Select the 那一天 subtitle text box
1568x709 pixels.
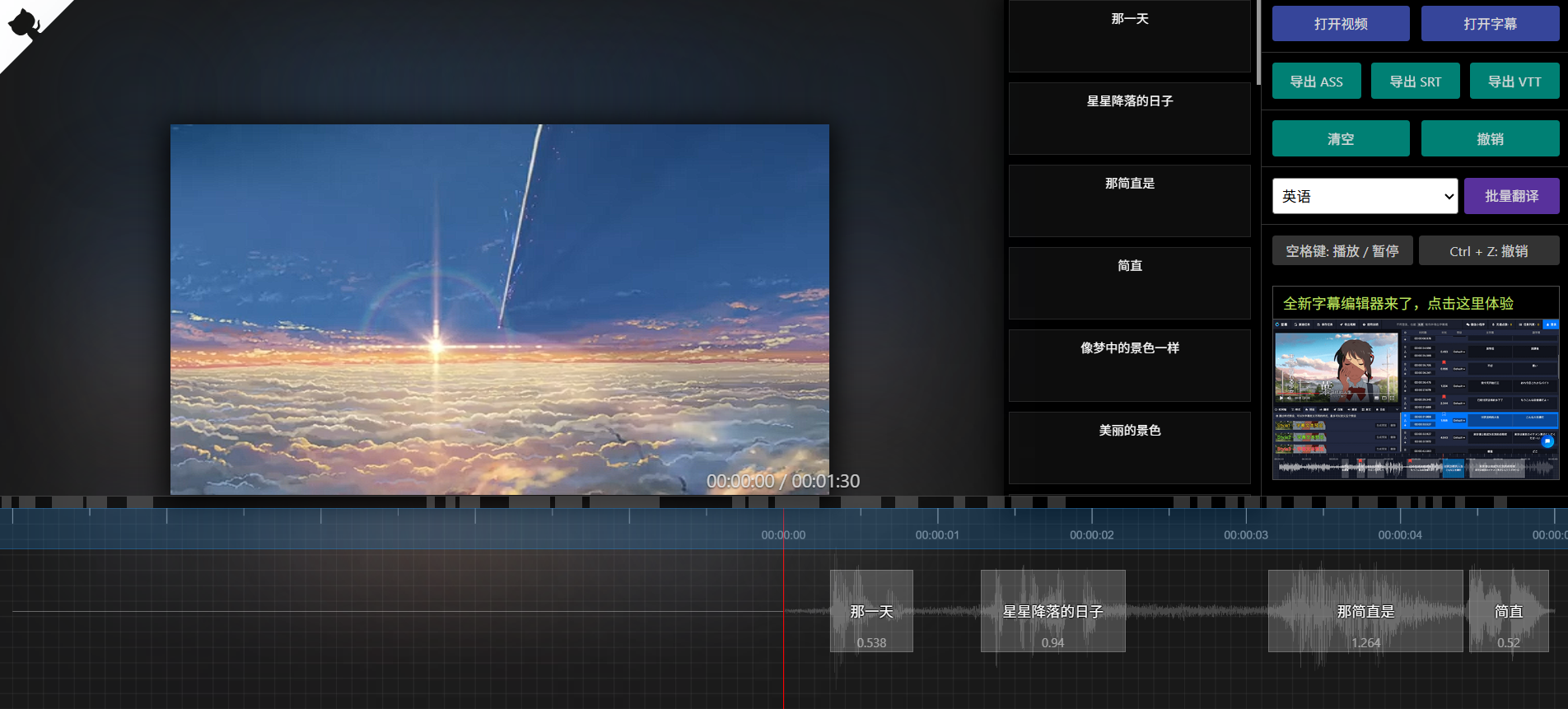(x=1130, y=36)
